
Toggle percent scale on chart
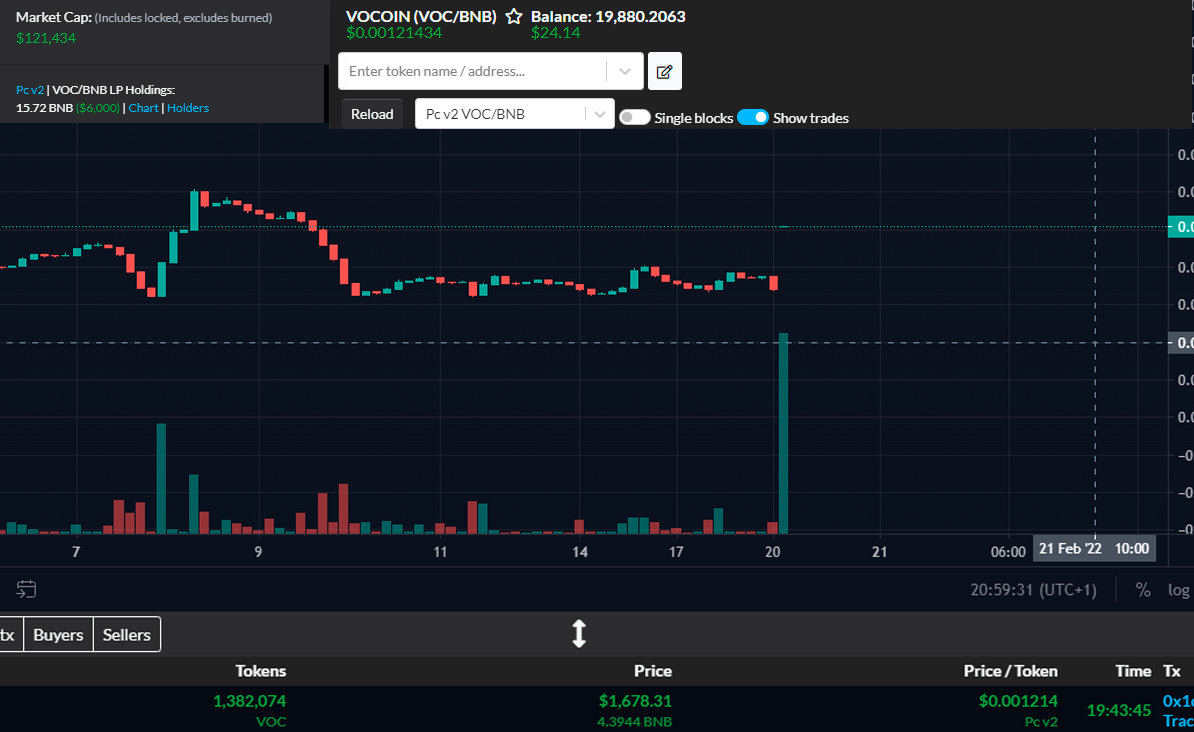(1143, 590)
